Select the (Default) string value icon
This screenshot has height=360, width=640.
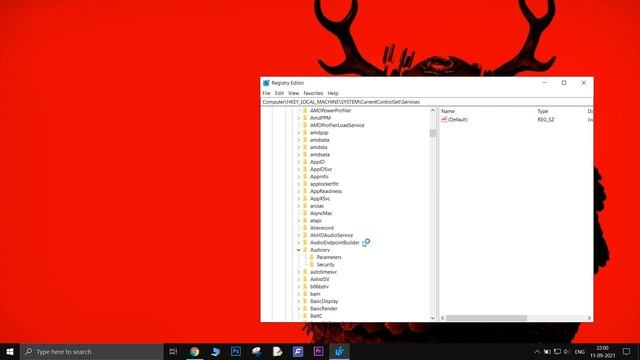coord(444,119)
